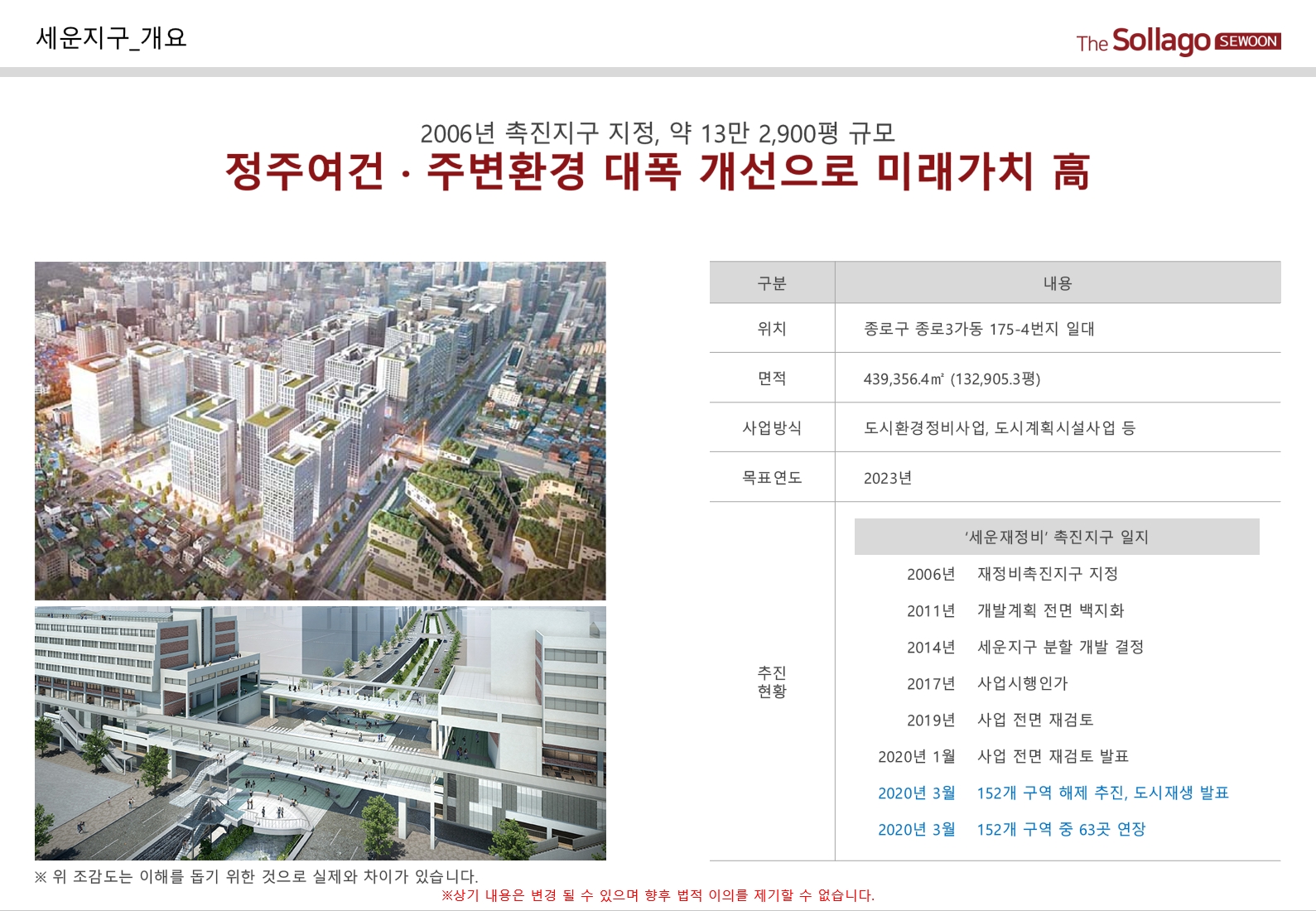Select the 2019년 timeline year

click(x=931, y=720)
